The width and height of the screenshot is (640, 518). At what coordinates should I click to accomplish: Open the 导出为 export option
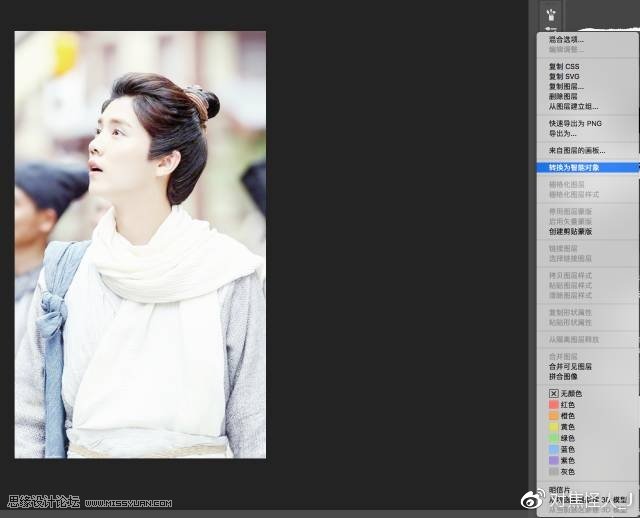tap(562, 133)
